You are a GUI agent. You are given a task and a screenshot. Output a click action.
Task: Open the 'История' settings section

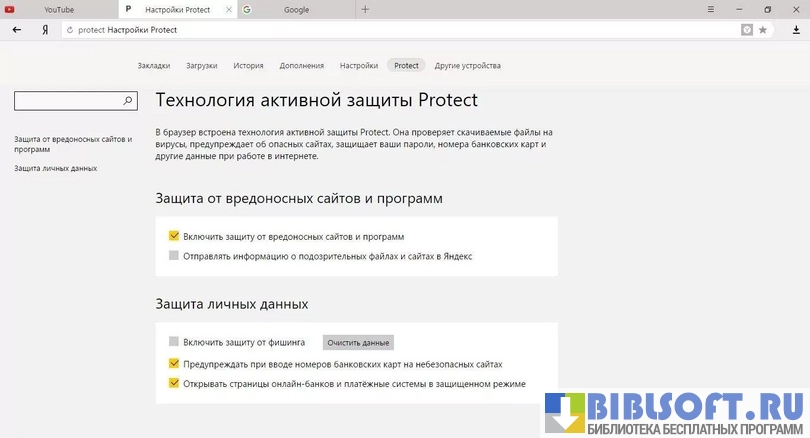(x=248, y=66)
